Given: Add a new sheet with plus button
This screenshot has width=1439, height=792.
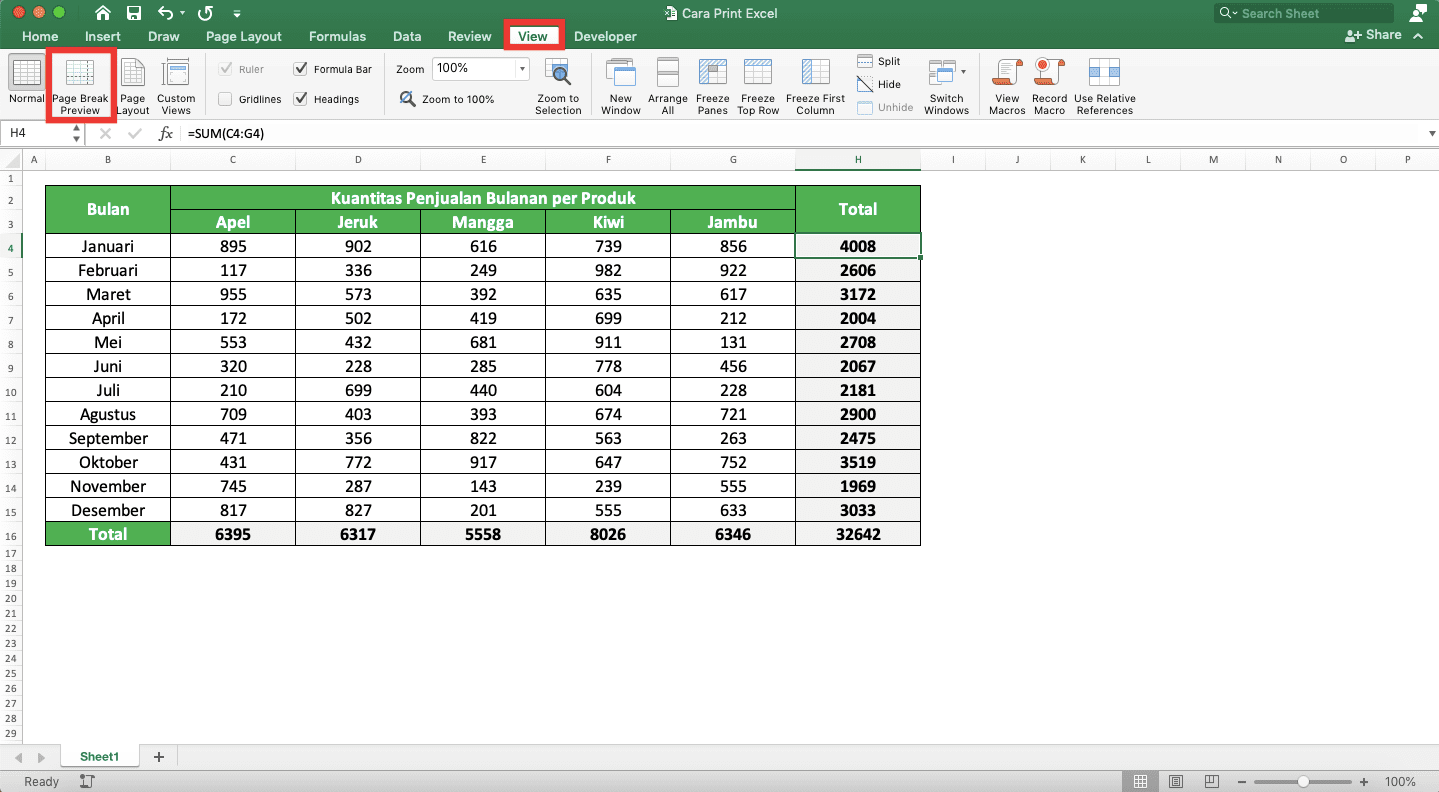Looking at the screenshot, I should (x=158, y=757).
